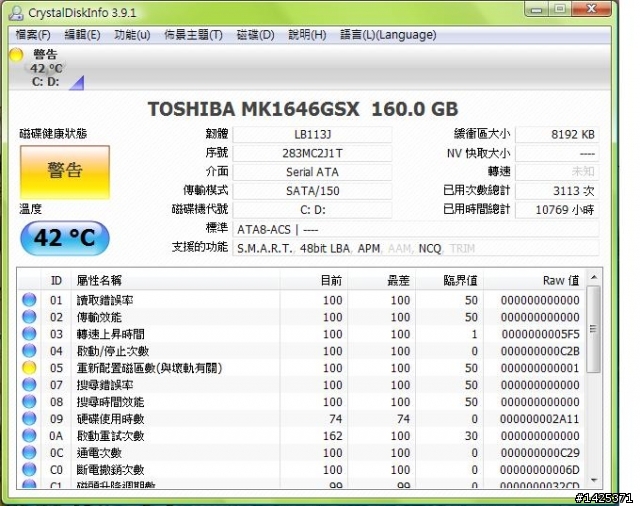Select the 通電次數 attribute row
The height and width of the screenshot is (506, 640).
[x=301, y=453]
